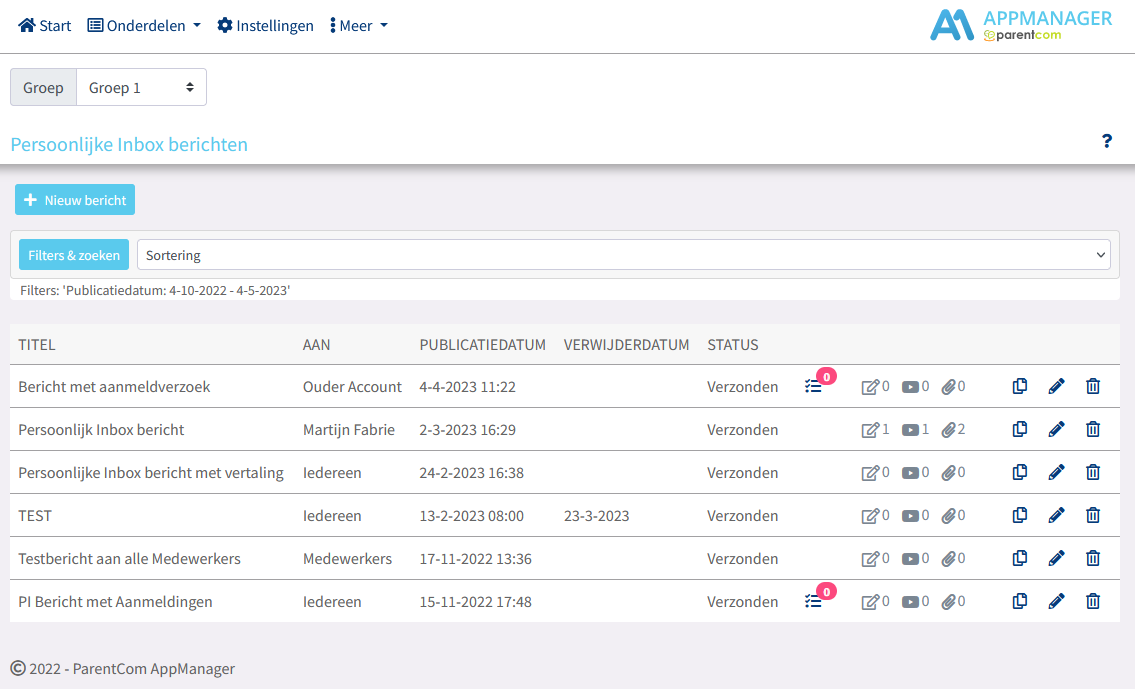This screenshot has height=689, width=1135.
Task: Copy the 'Persoonlijk Inbox bericht' row
Action: [1019, 429]
